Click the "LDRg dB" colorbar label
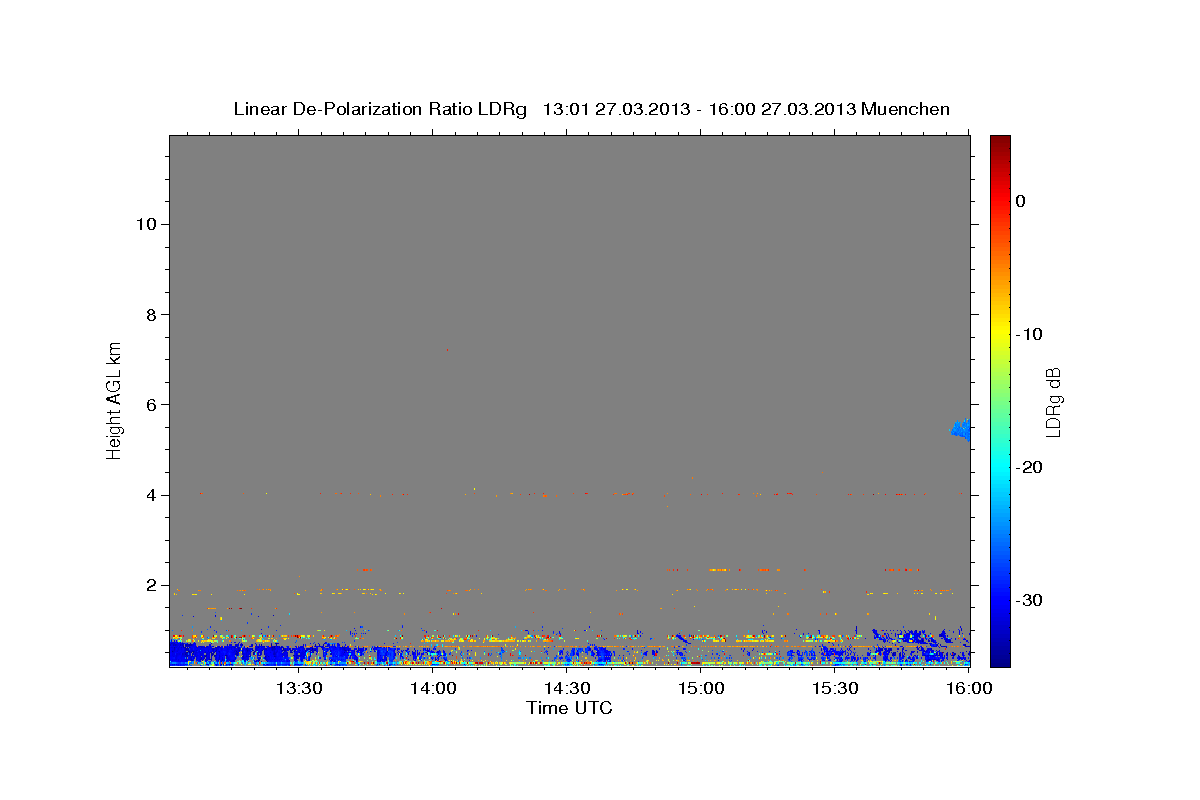This screenshot has width=1200, height=800. coord(1053,402)
